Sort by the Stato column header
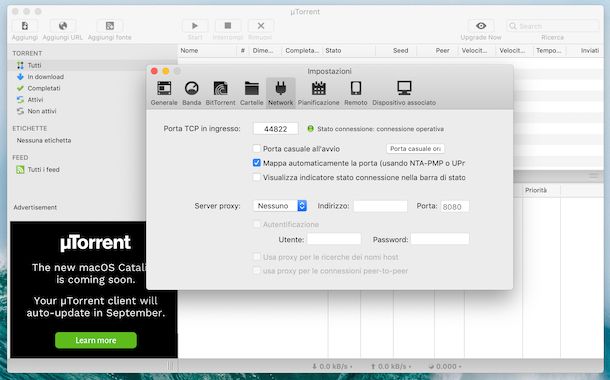Viewport: 610px width, 380px height. (x=349, y=51)
